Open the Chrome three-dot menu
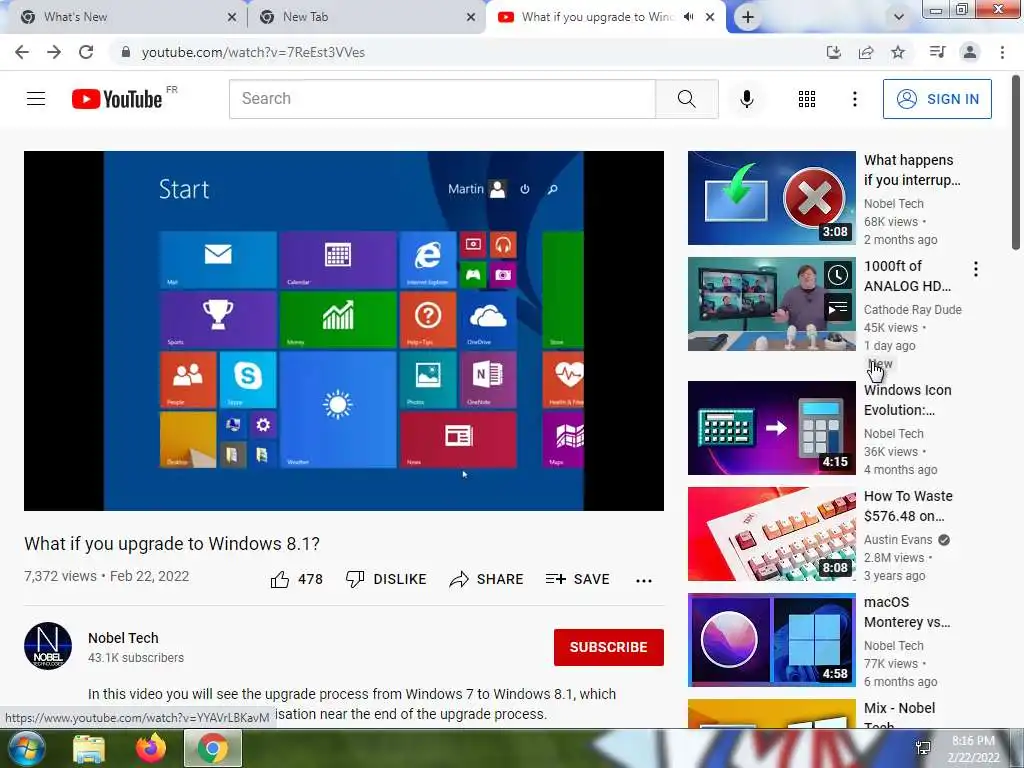This screenshot has width=1024, height=768. [x=1002, y=52]
